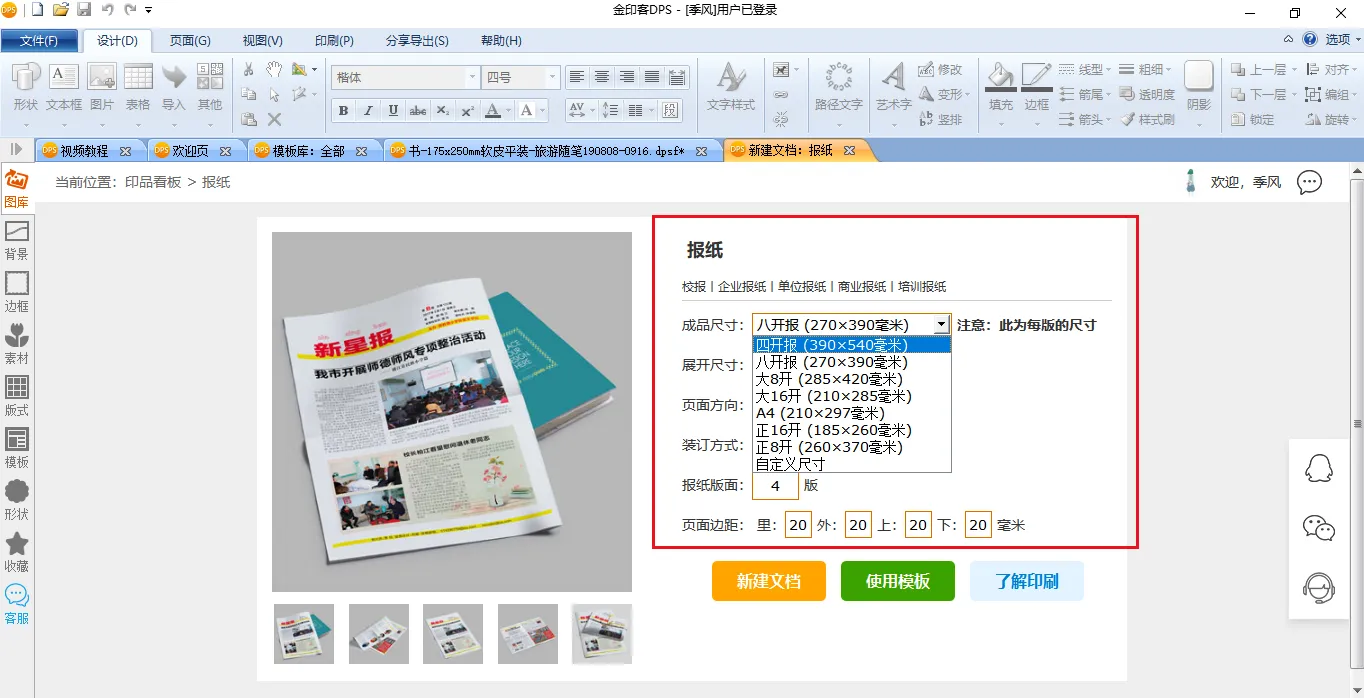Open the 边框 sidebar panel
Image resolution: width=1364 pixels, height=698 pixels.
coord(16,292)
